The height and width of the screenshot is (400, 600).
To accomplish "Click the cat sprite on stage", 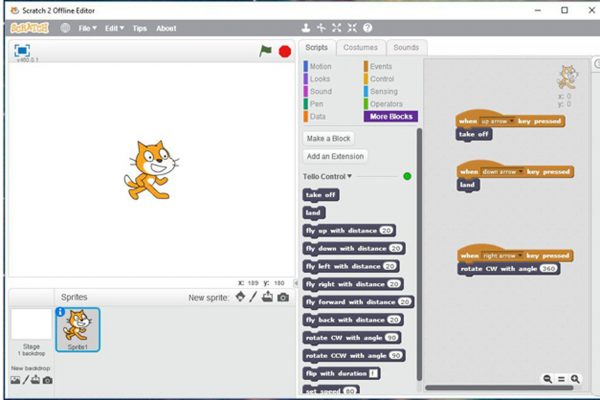I will 151,170.
